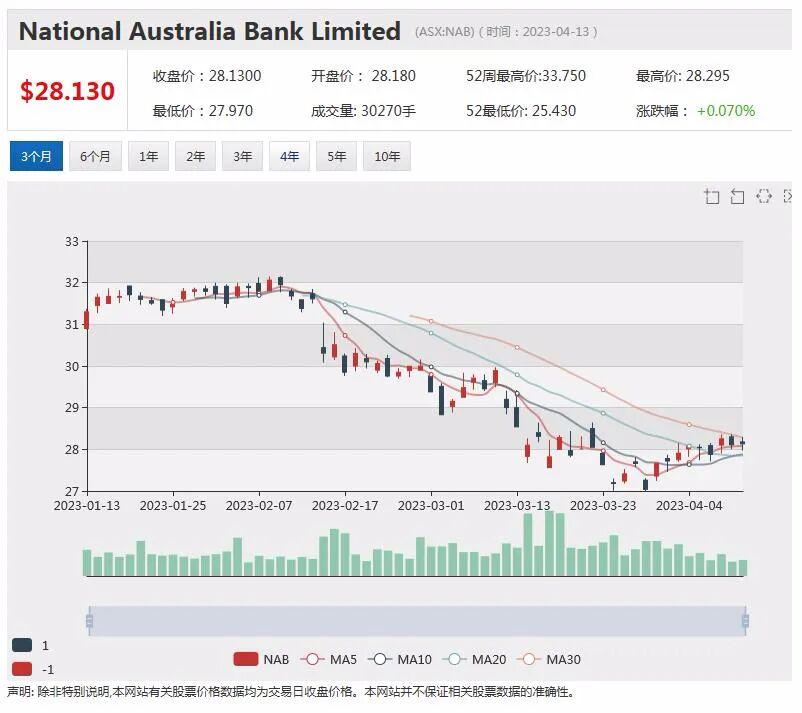The image size is (802, 713).
Task: Select the 1年 range tab
Action: click(148, 156)
